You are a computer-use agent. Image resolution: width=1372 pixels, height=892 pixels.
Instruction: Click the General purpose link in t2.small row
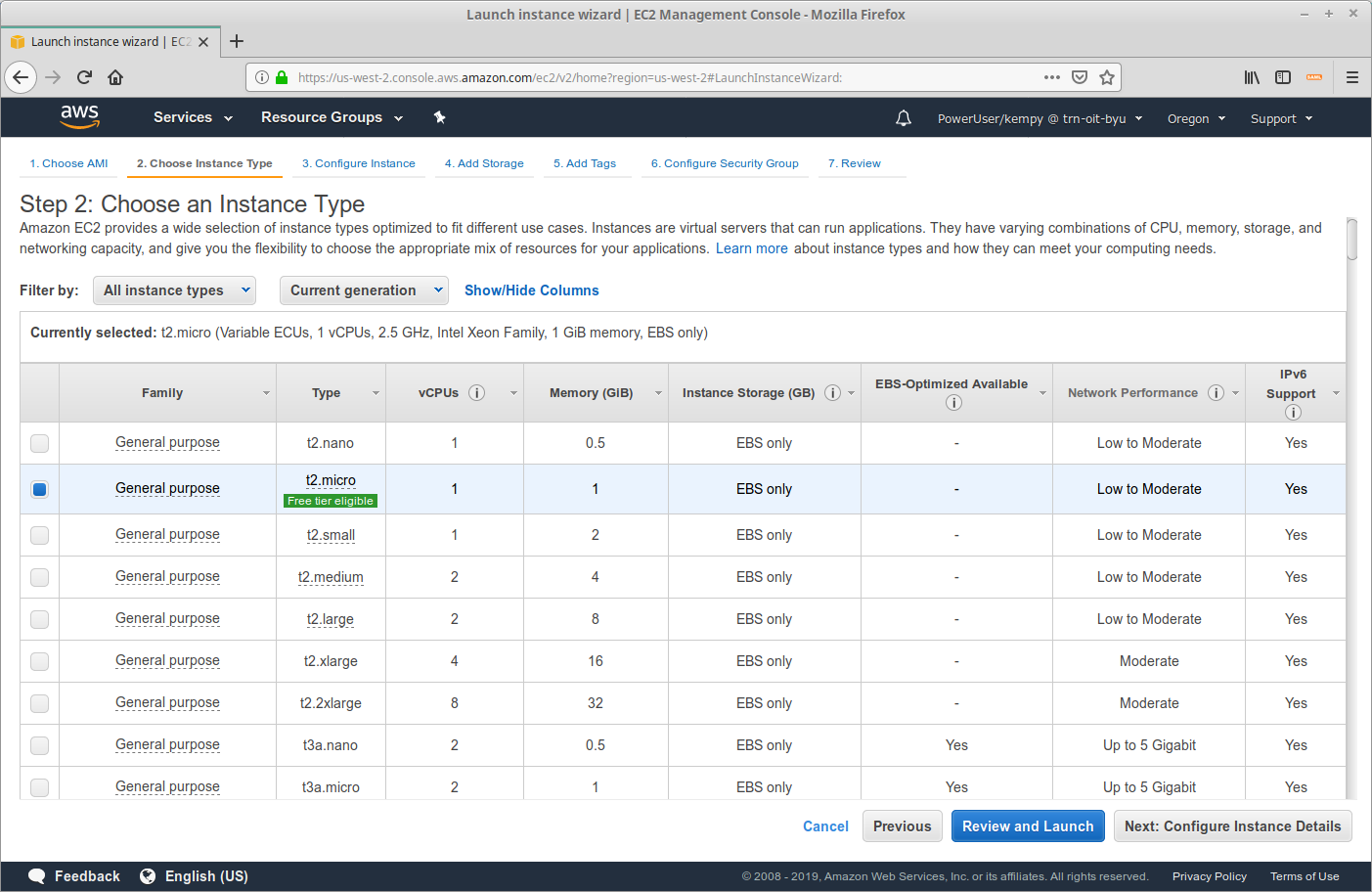(167, 535)
